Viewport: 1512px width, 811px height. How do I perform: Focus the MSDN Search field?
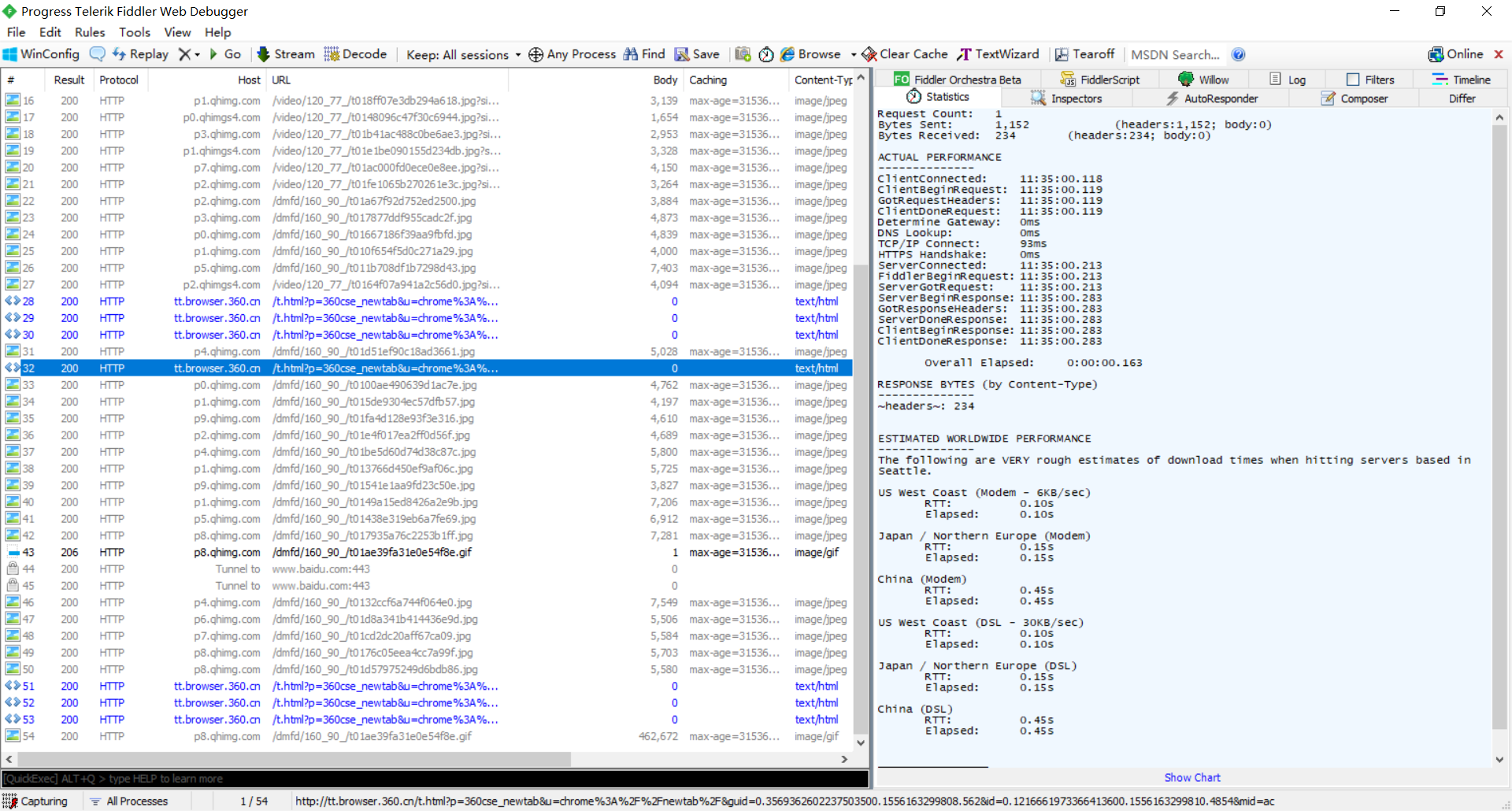(1175, 54)
